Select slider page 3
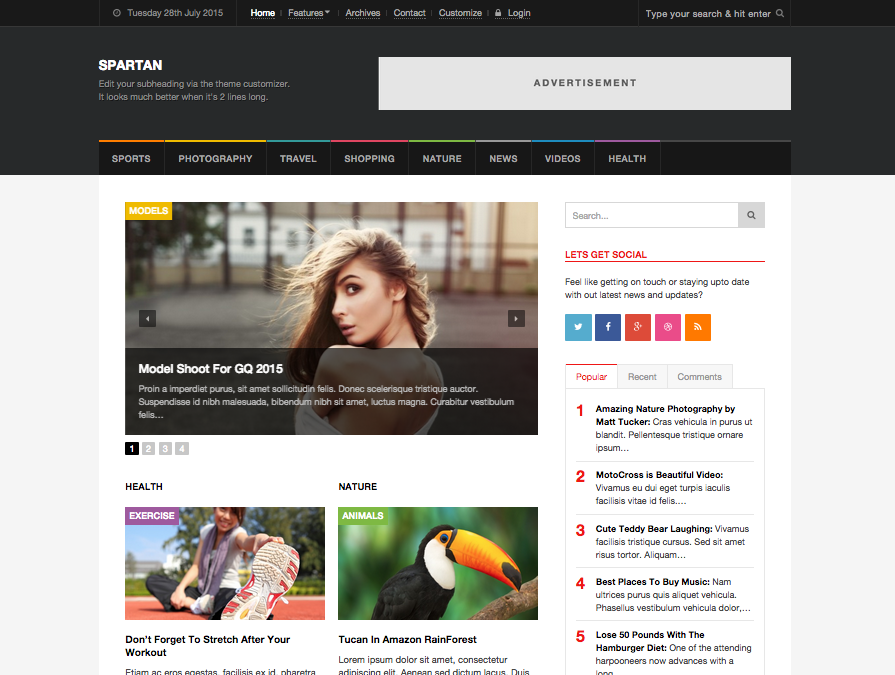Screen dimensions: 895x675 [165, 448]
